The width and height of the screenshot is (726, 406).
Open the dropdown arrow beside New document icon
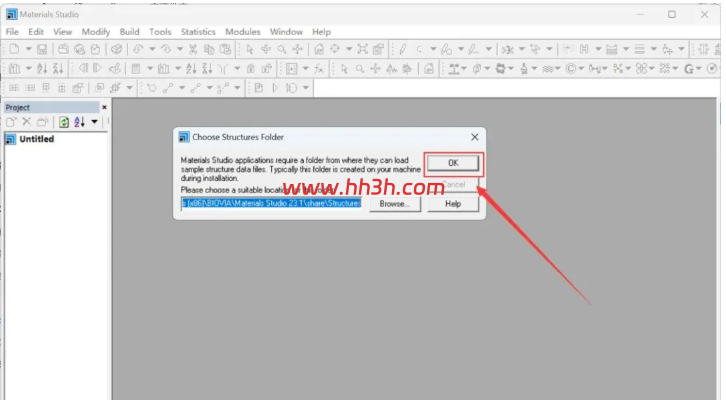click(x=28, y=49)
